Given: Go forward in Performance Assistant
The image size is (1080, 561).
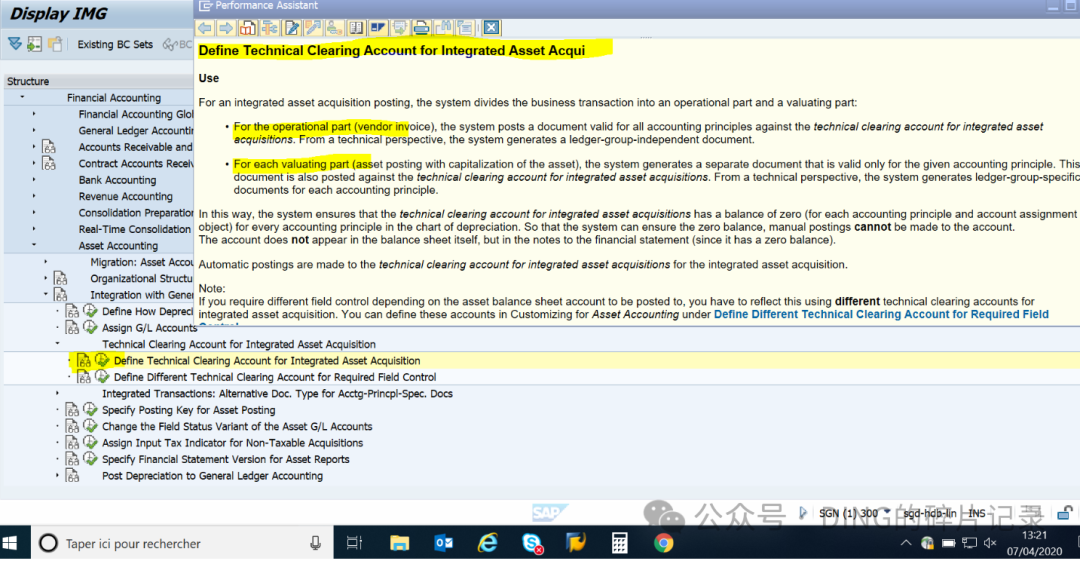Looking at the screenshot, I should (226, 28).
